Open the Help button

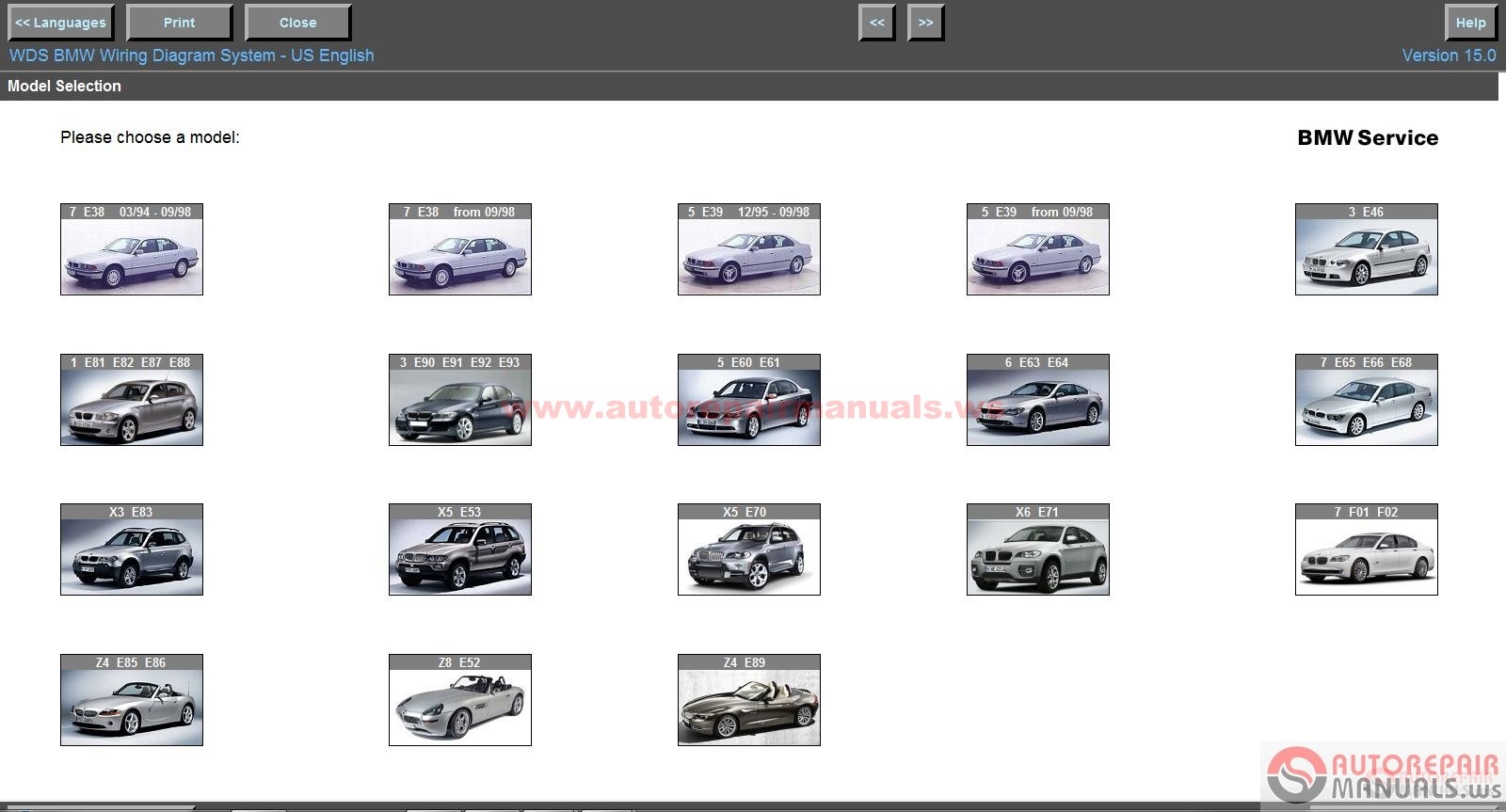(1470, 23)
